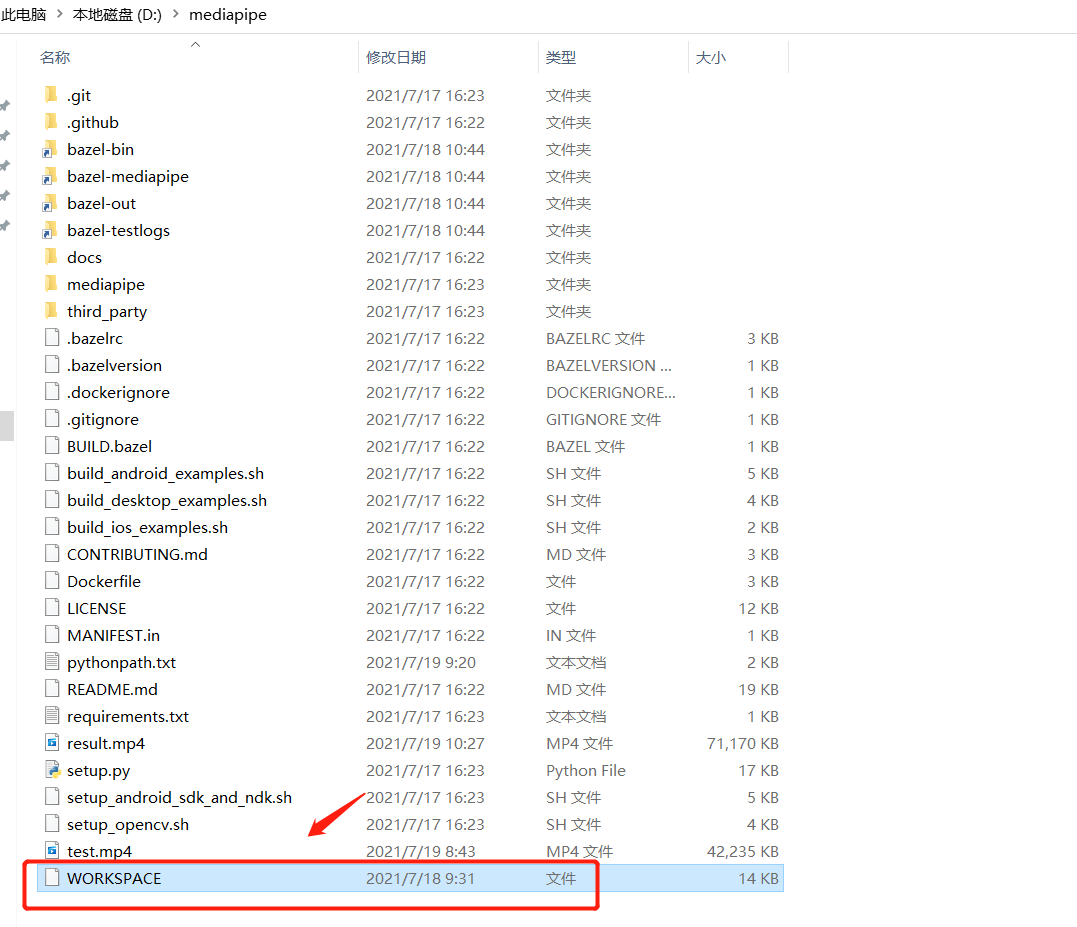Sort files by the 修改日期 column header
This screenshot has width=1077, height=927.
tap(395, 57)
